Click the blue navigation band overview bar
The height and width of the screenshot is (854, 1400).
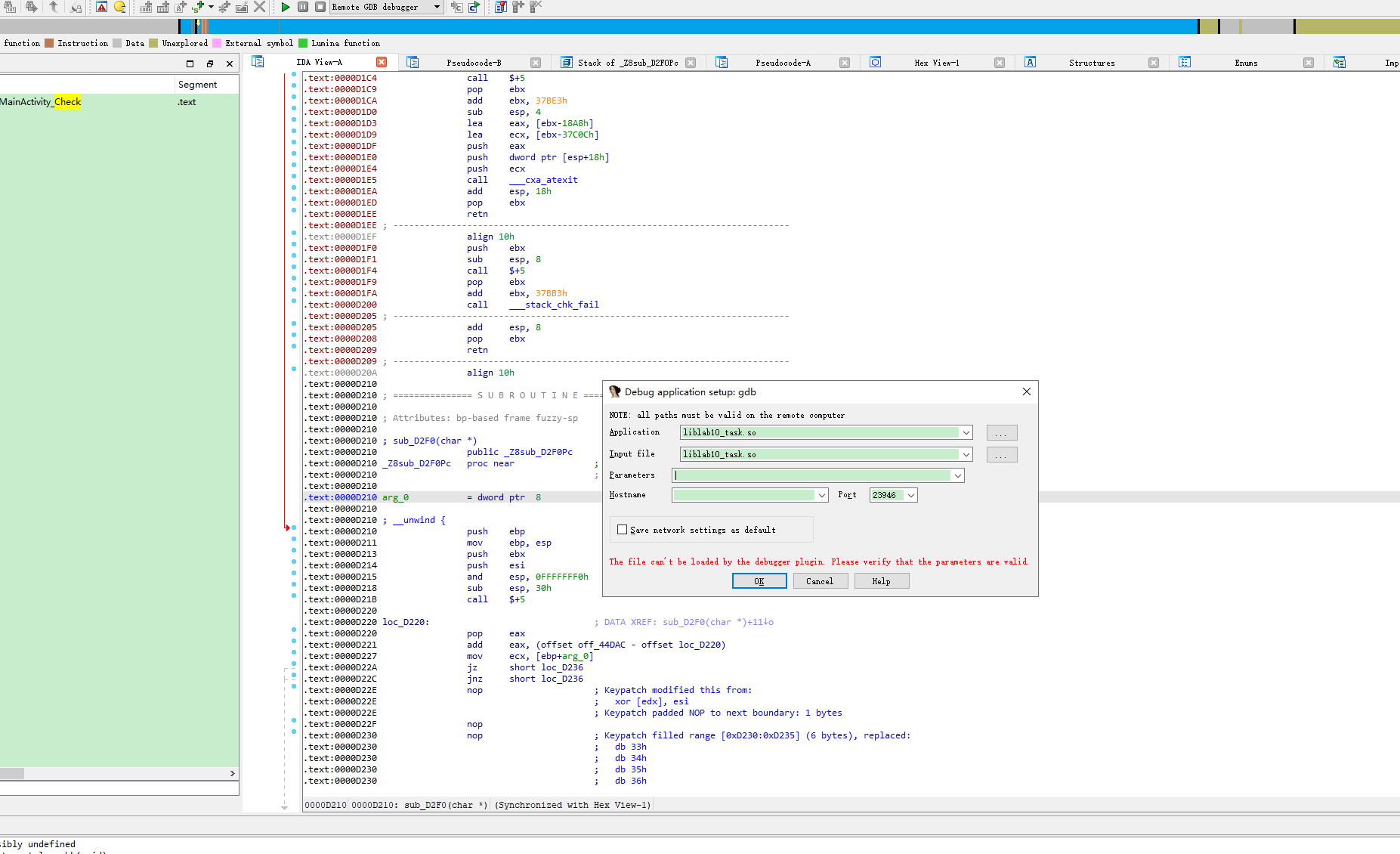point(680,26)
